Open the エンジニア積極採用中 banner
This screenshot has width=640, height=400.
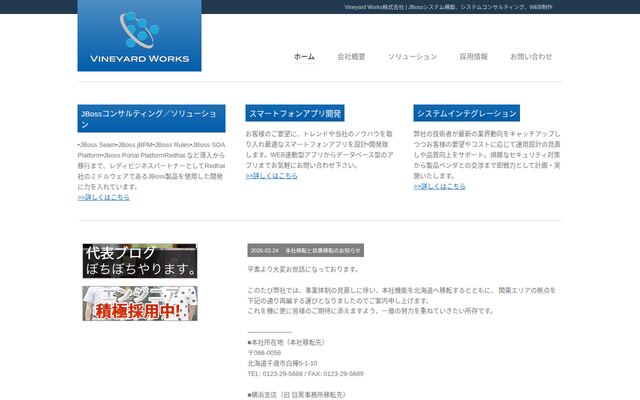(x=140, y=303)
